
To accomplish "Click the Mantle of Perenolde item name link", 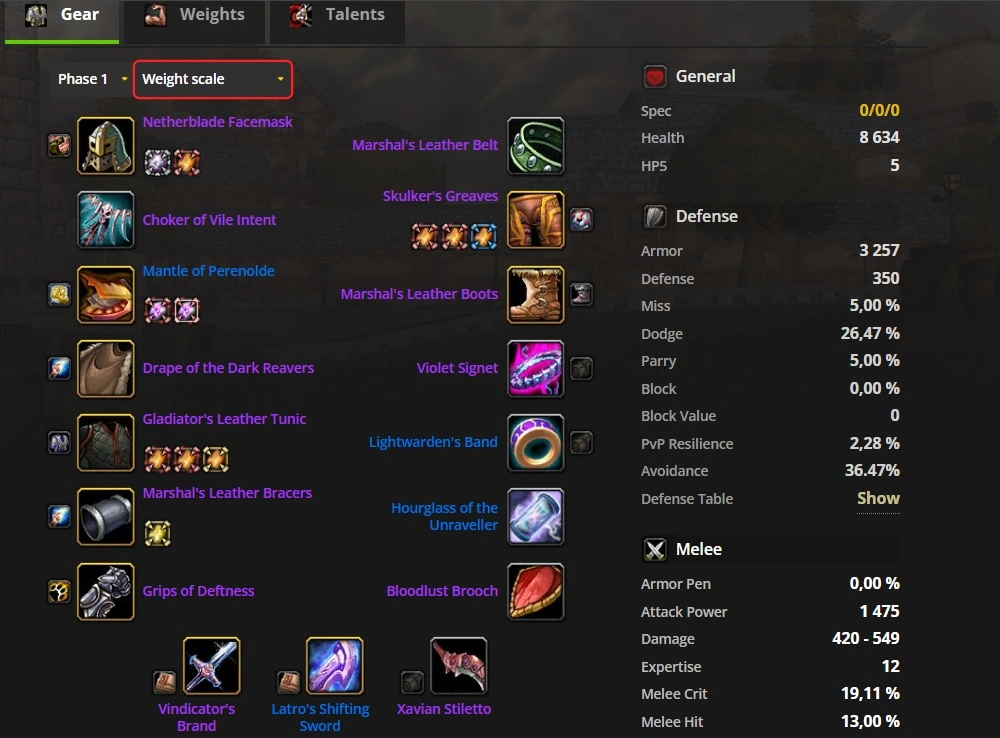I will tap(209, 270).
